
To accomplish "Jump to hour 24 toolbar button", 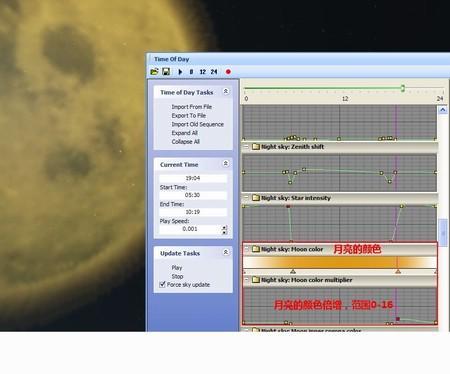I will 214,72.
